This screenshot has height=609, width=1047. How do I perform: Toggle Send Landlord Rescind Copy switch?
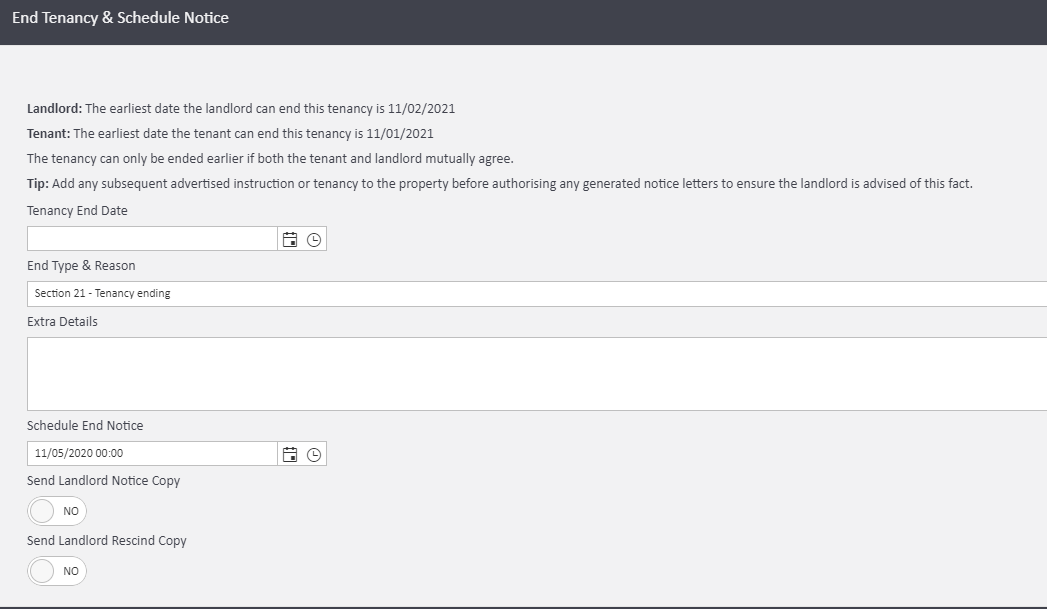coord(57,571)
